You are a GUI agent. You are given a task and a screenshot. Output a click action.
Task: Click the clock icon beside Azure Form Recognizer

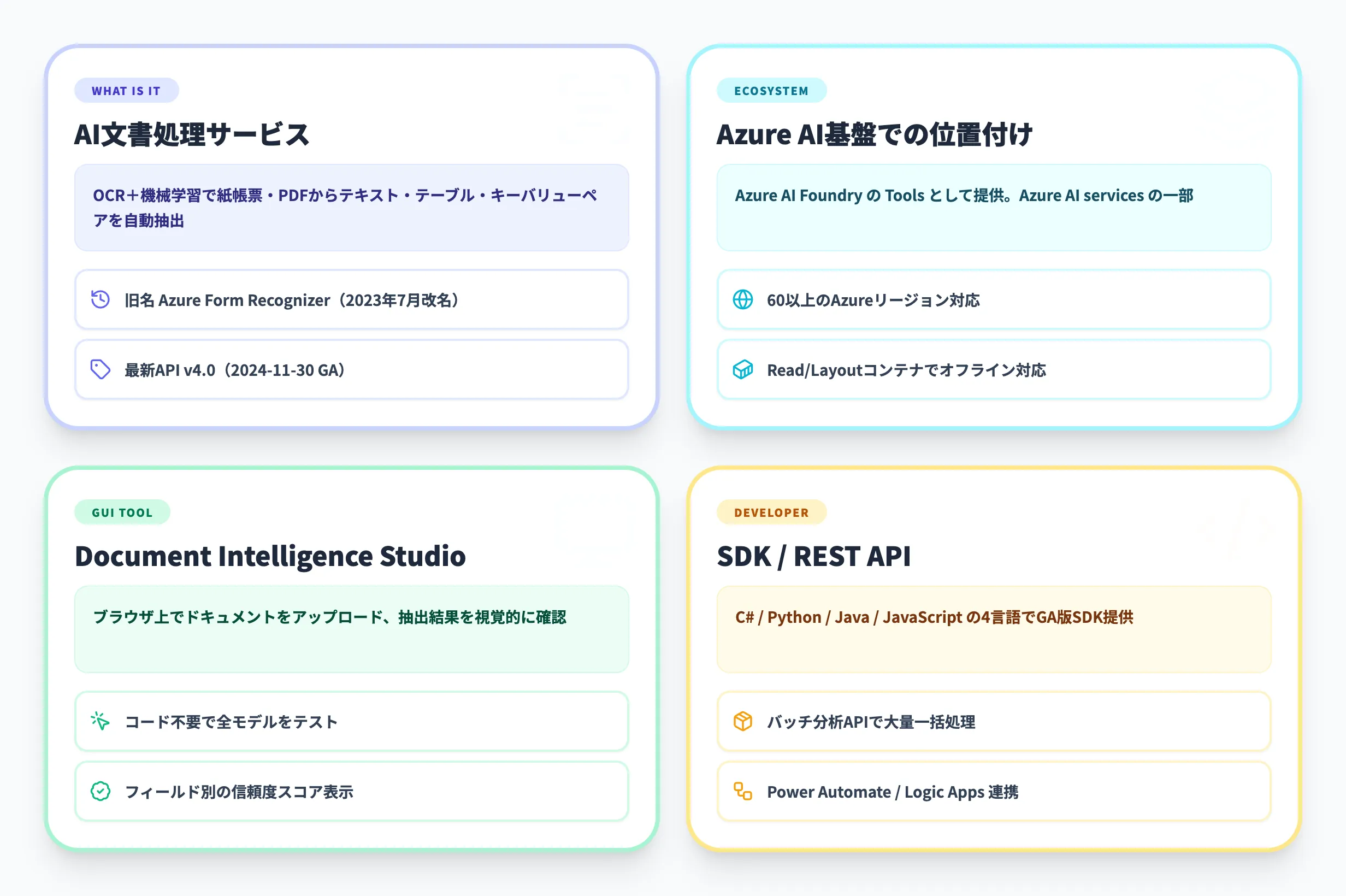pos(100,300)
